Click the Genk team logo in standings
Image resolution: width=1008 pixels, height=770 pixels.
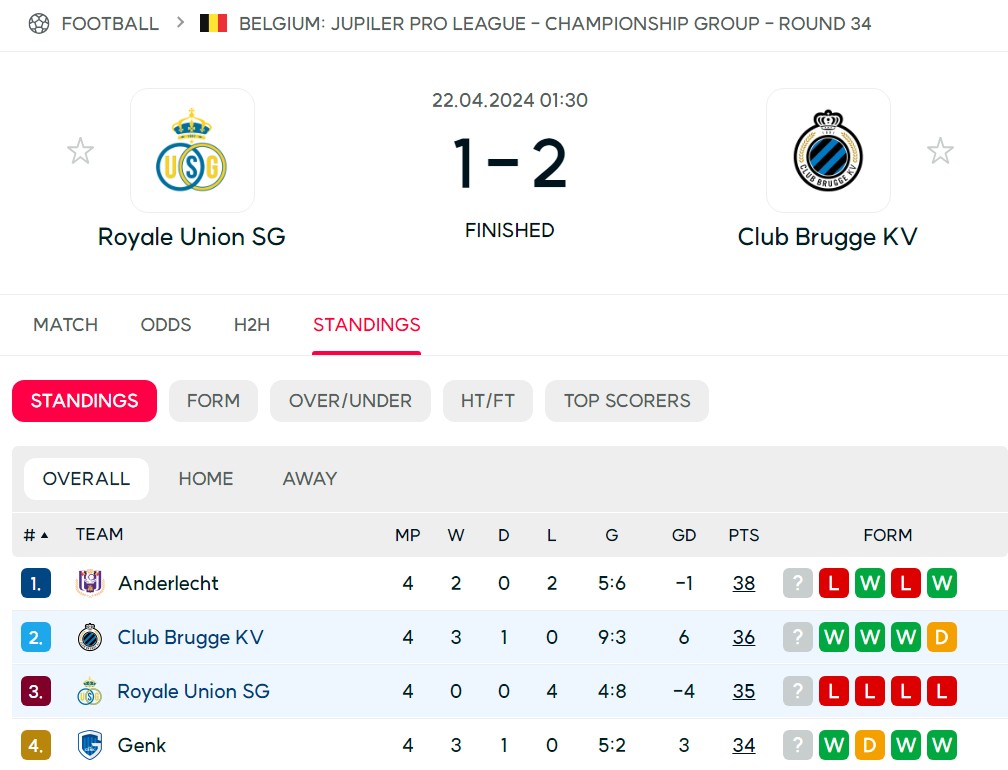tap(90, 745)
